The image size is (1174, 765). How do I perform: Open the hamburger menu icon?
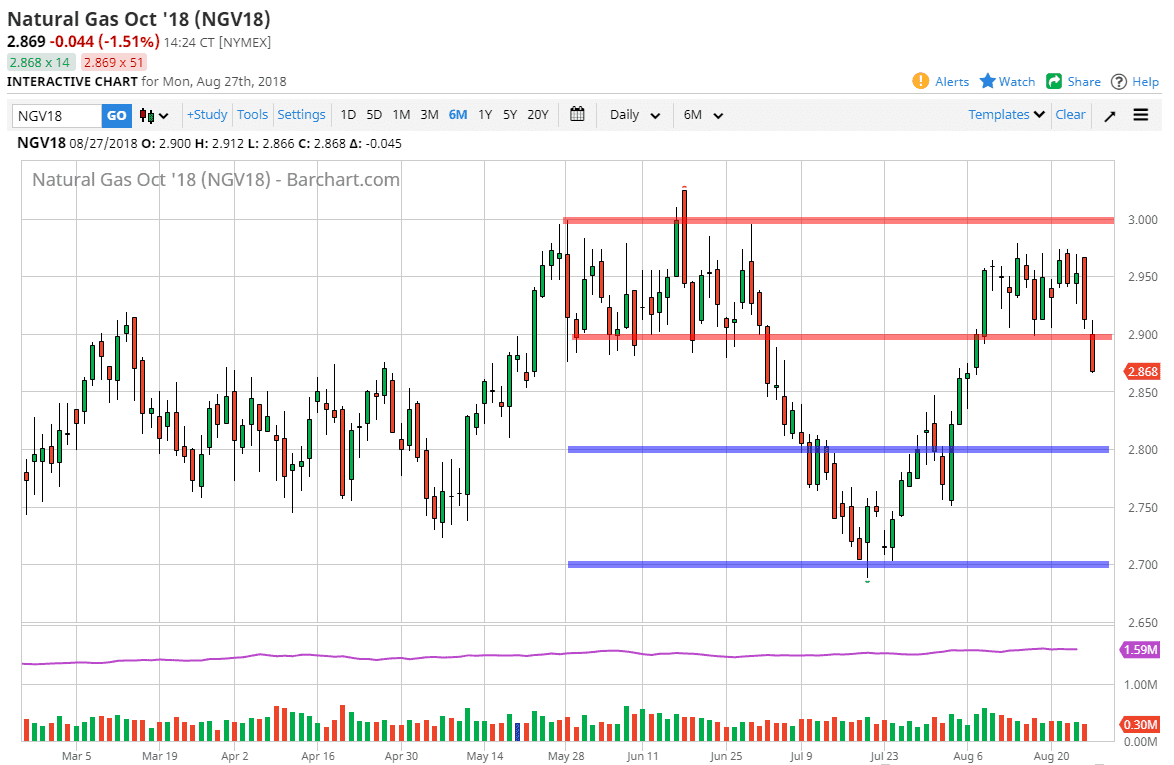(1140, 115)
